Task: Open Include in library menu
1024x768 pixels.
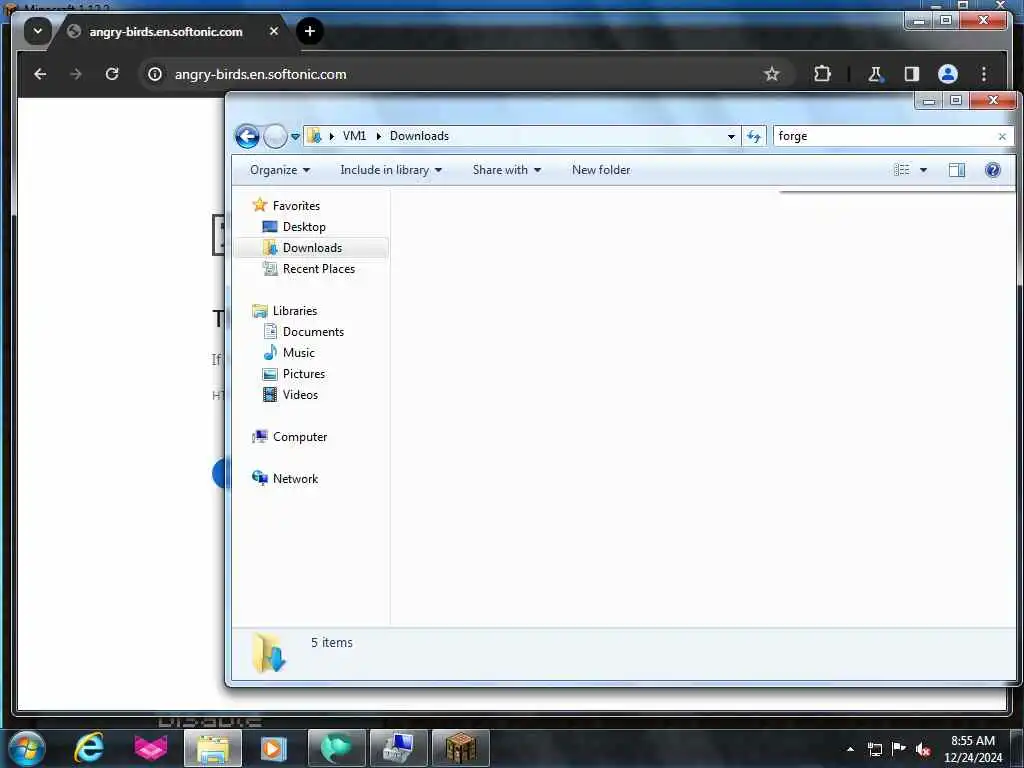Action: (391, 170)
